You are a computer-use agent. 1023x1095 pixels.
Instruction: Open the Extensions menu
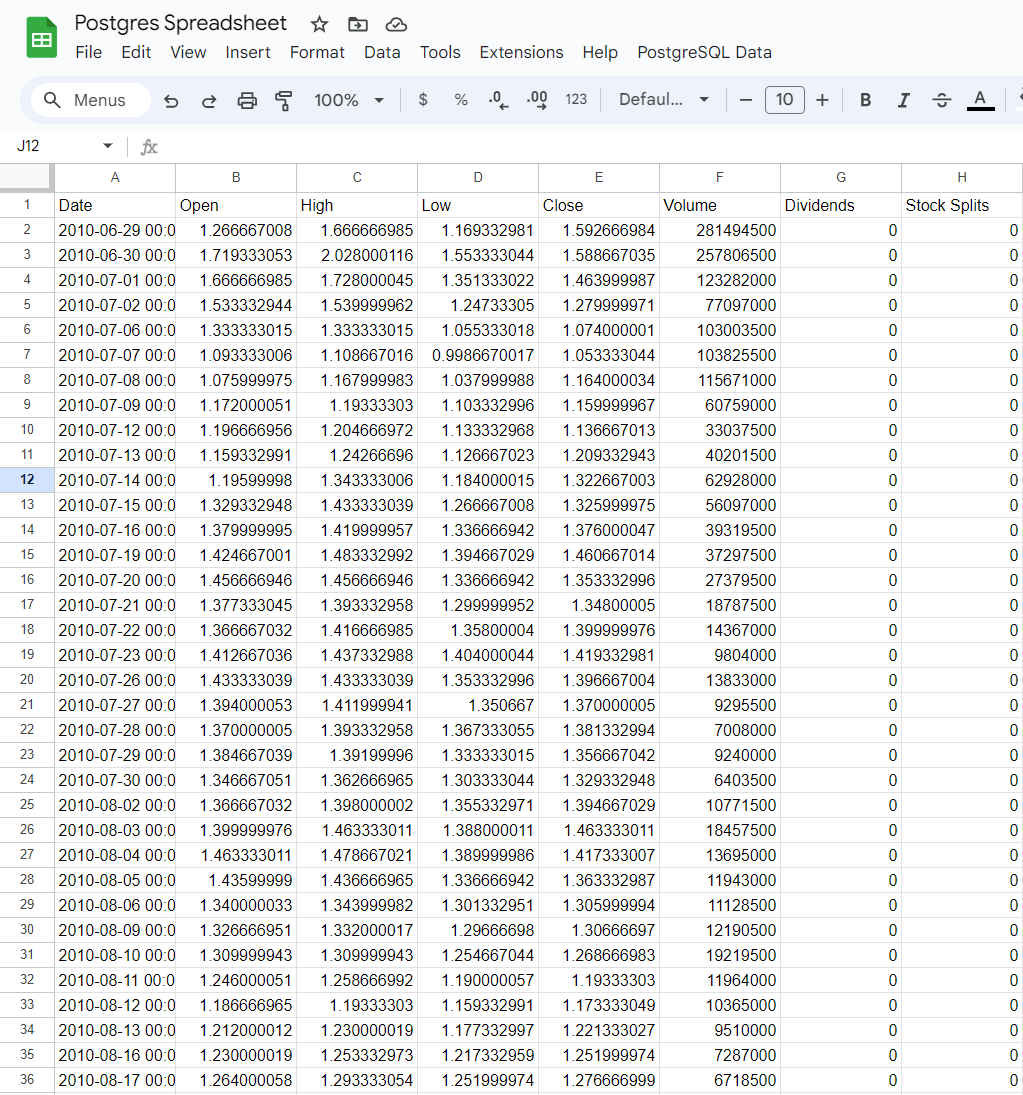521,52
